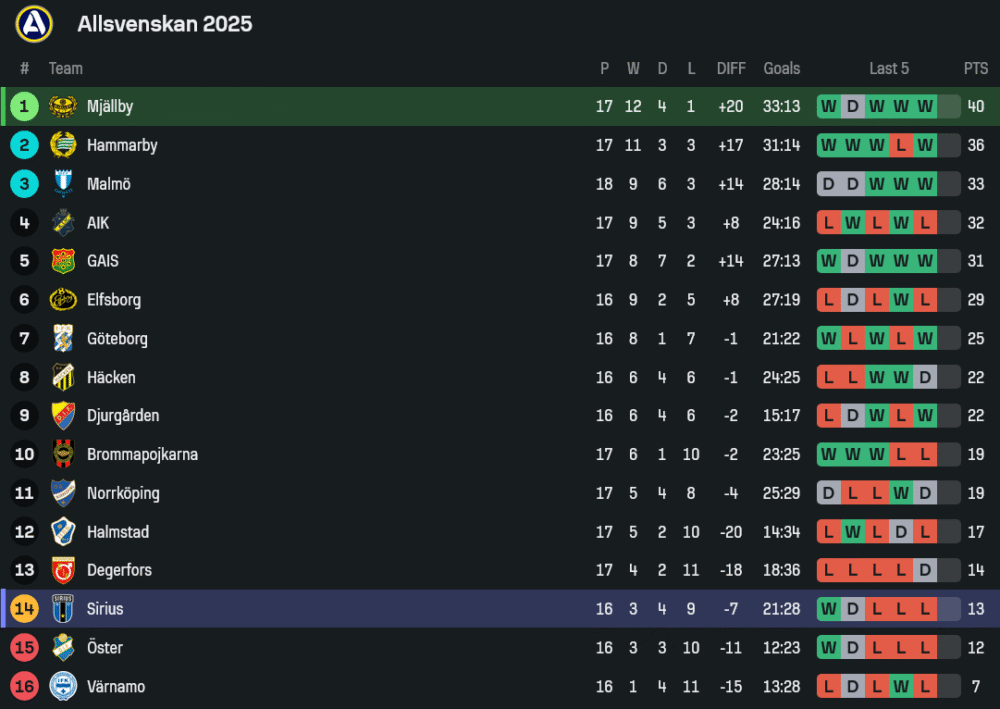Click the Last 5 column header
Viewport: 1000px width, 709px height.
click(889, 69)
